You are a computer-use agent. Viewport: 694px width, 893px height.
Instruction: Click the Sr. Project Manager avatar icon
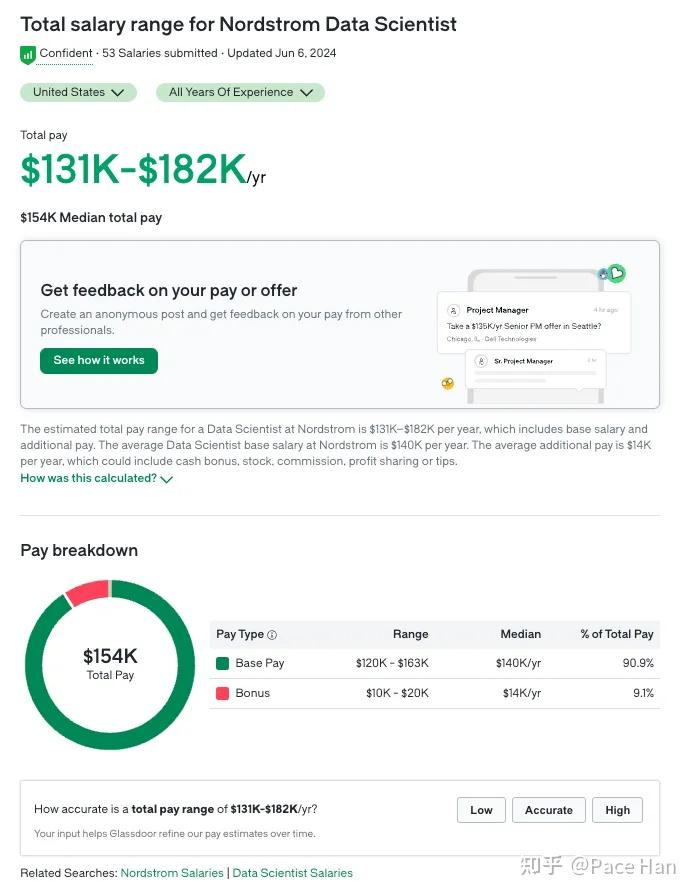pos(481,361)
